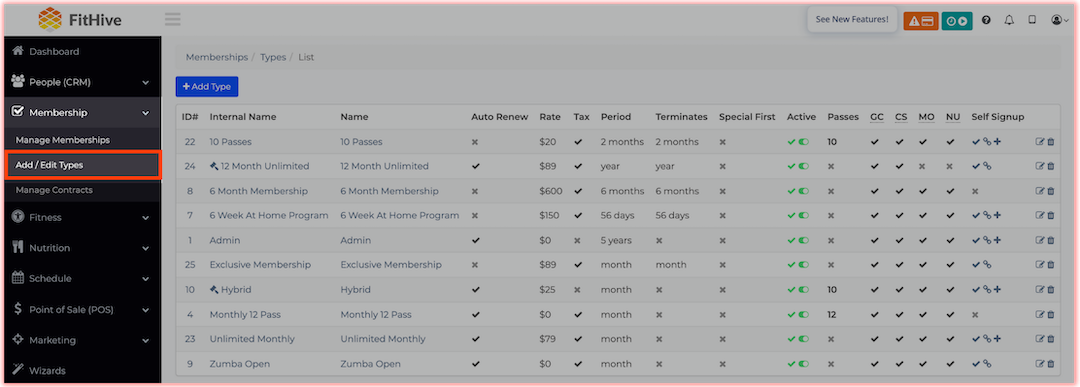Viewport: 1080px width, 387px height.
Task: Toggle Active switch for Admin row
Action: point(804,240)
